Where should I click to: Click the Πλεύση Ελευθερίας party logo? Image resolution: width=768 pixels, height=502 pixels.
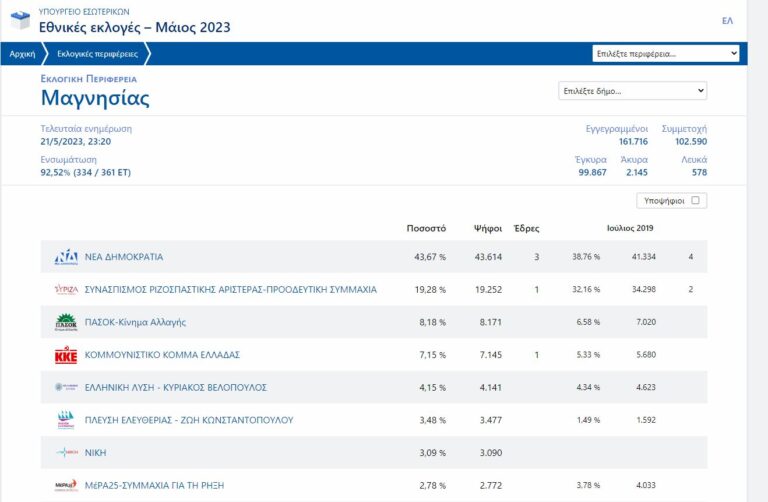pos(65,420)
